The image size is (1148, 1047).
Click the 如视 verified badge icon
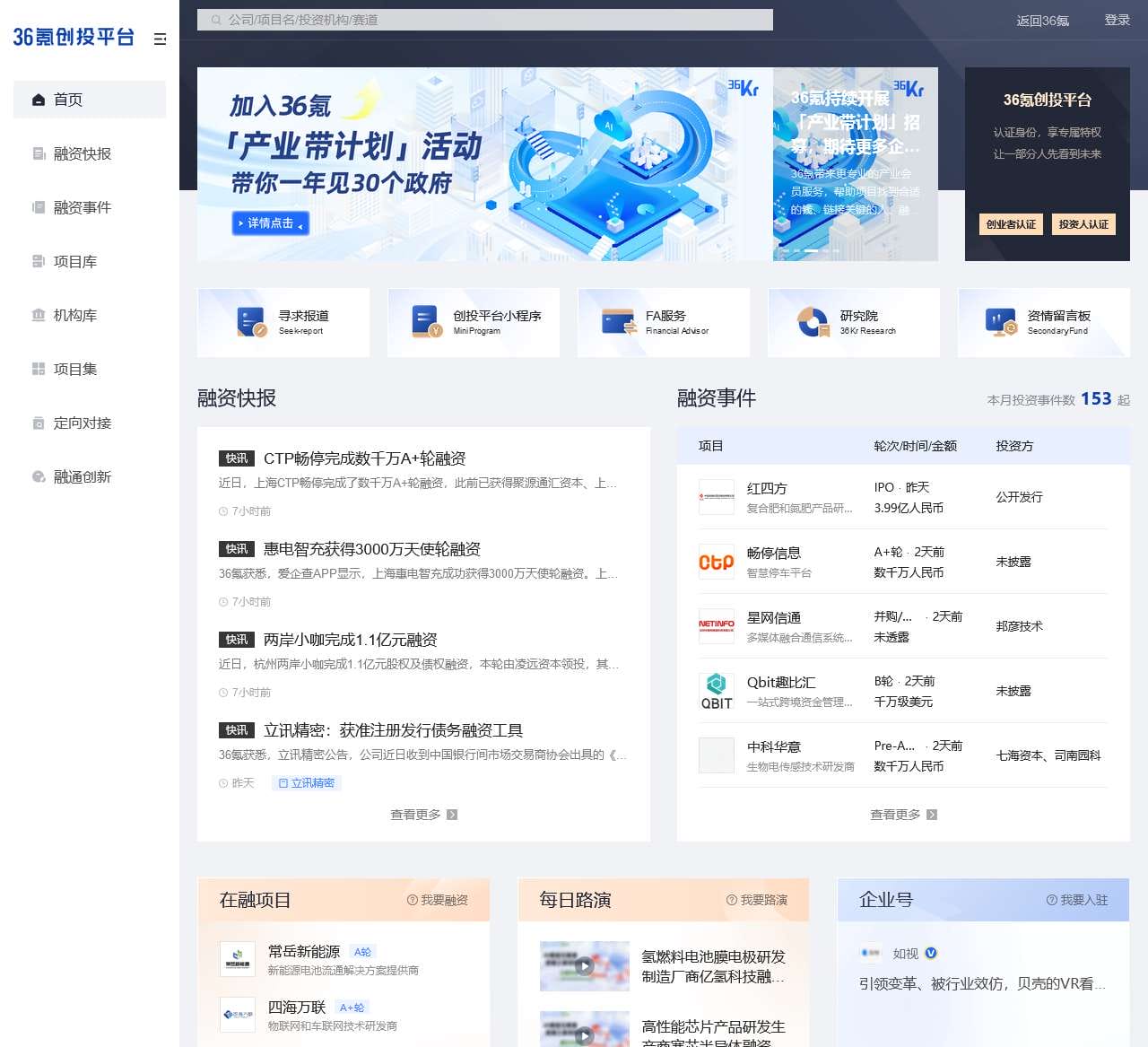931,953
